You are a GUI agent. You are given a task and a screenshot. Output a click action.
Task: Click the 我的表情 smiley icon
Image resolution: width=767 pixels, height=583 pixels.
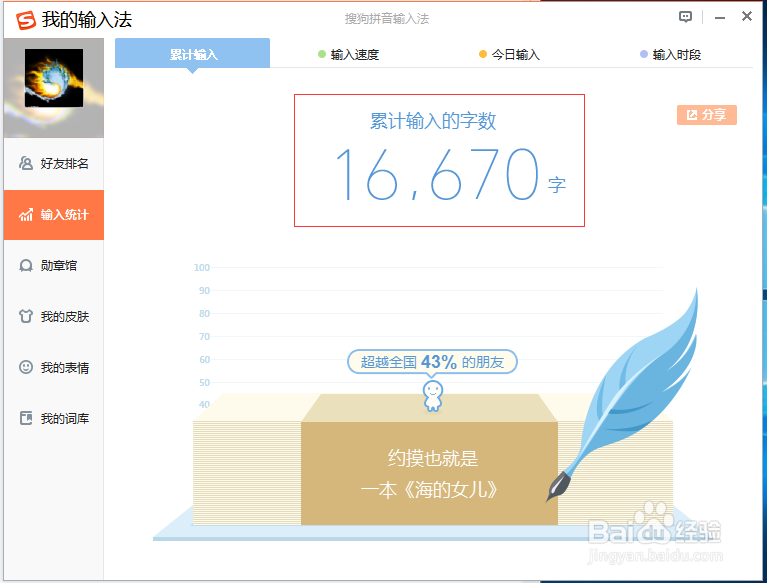click(25, 367)
